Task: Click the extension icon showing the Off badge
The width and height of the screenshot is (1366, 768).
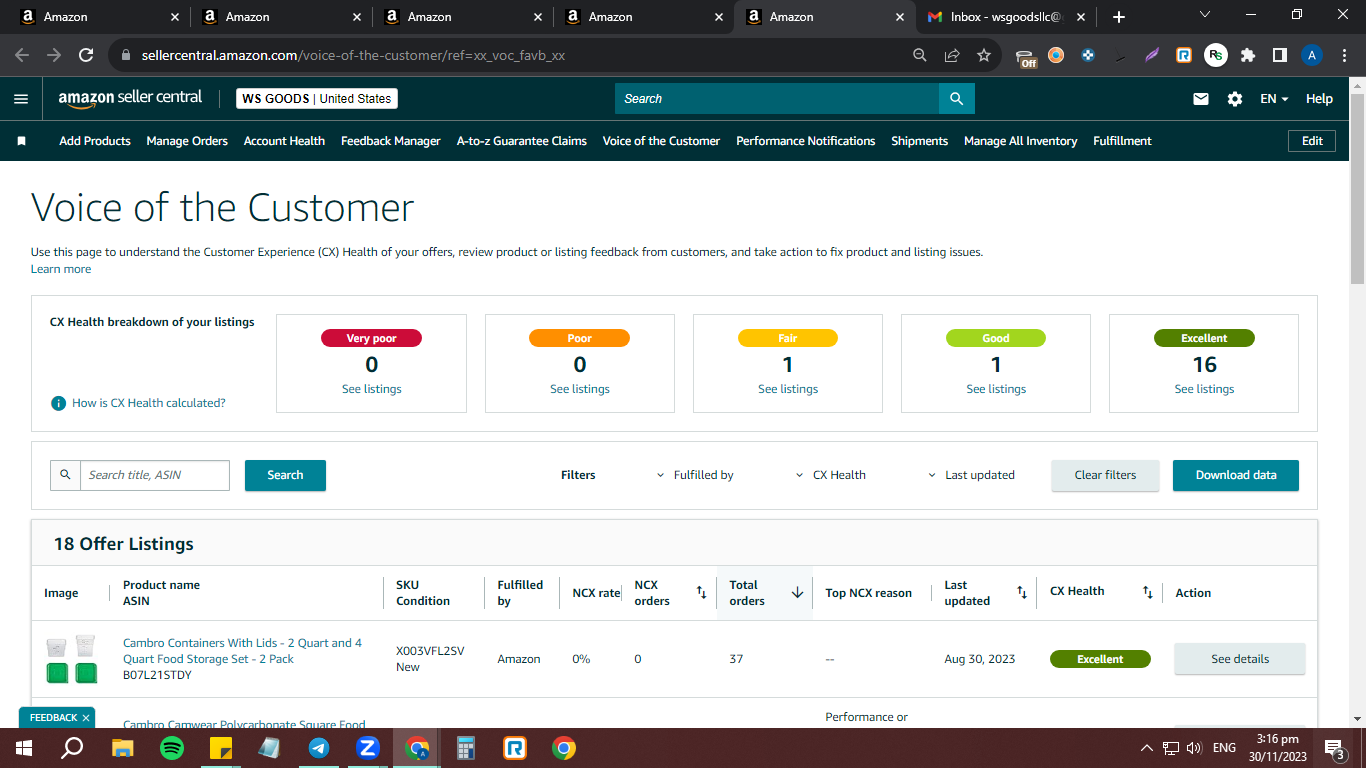Action: click(x=1025, y=57)
